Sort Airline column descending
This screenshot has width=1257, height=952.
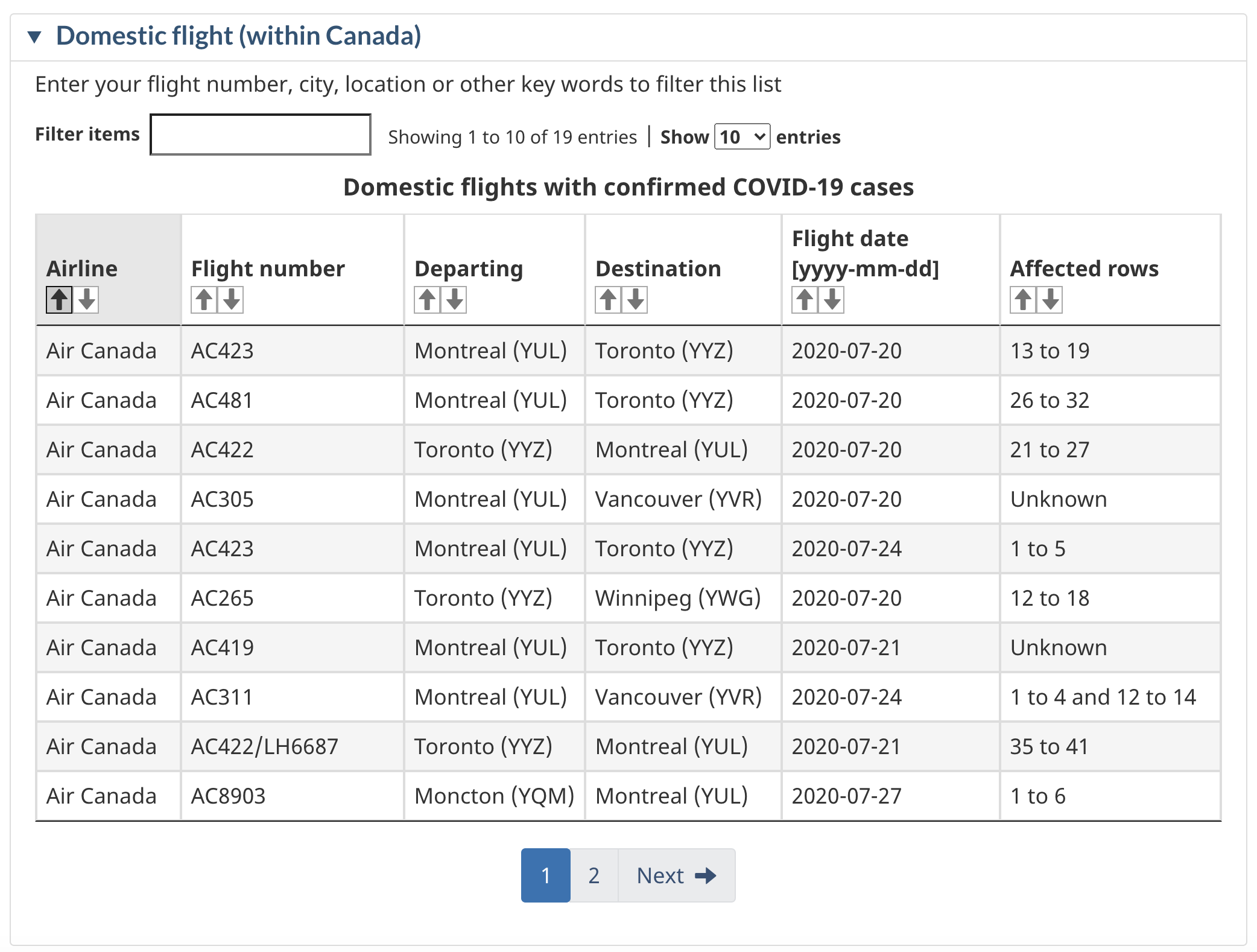[x=87, y=300]
